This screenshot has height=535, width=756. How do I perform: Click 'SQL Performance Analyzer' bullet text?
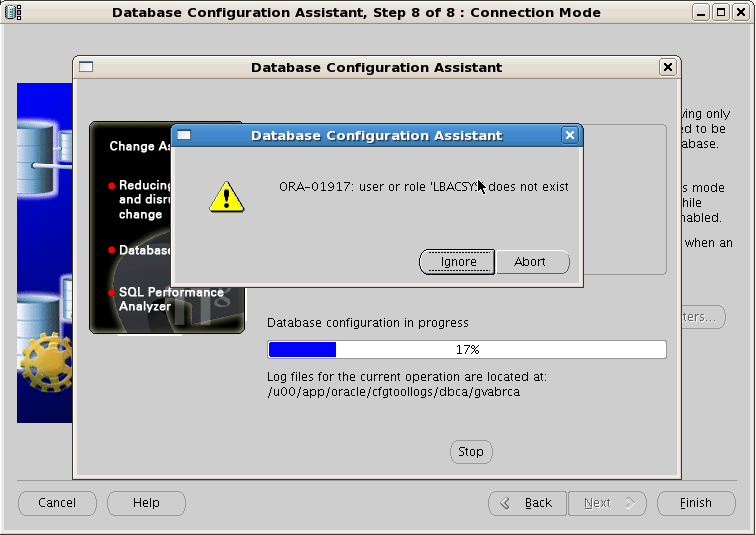click(x=171, y=299)
